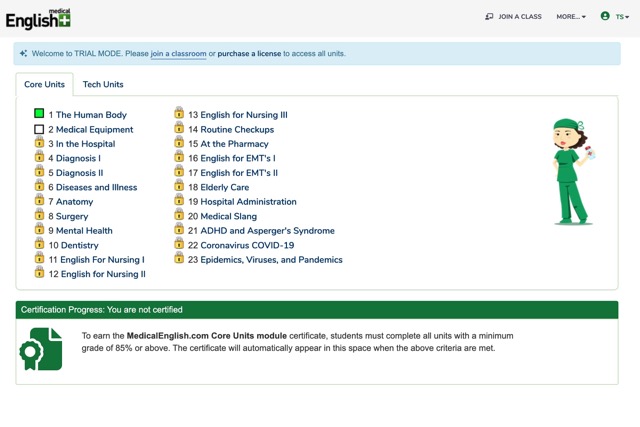The width and height of the screenshot is (640, 427).
Task: Open unit 7 Anatomy
Action: coord(70,201)
